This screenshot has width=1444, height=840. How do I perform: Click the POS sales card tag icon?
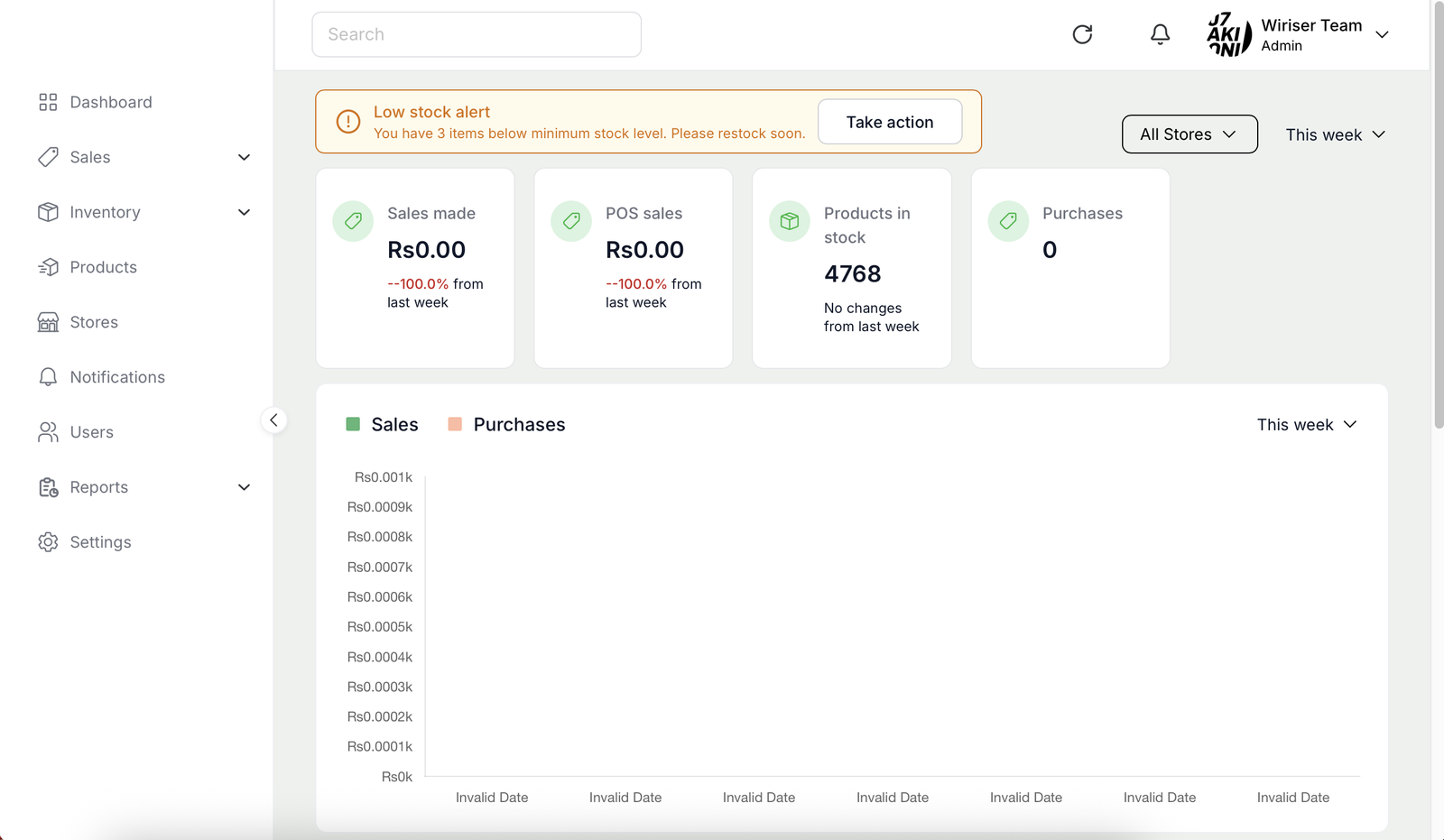click(x=571, y=221)
